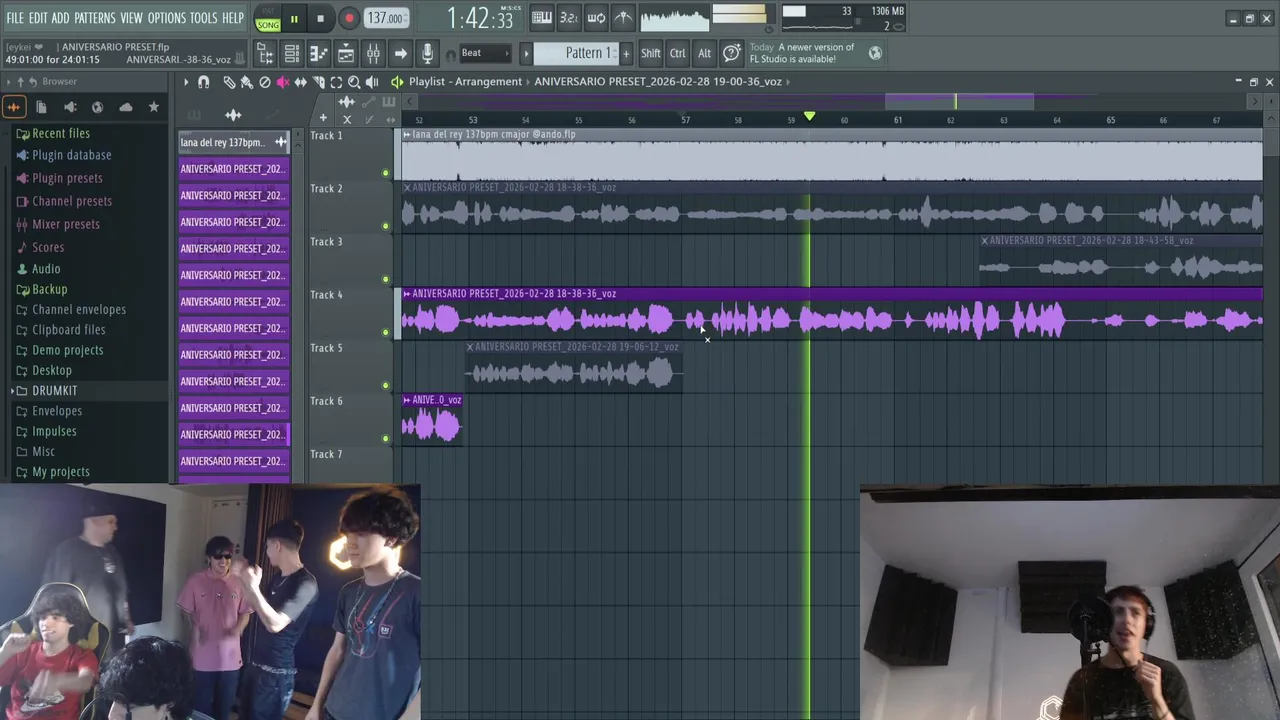This screenshot has width=1280, height=720.
Task: Toggle typing keyboard to piano icon
Action: coord(542,17)
